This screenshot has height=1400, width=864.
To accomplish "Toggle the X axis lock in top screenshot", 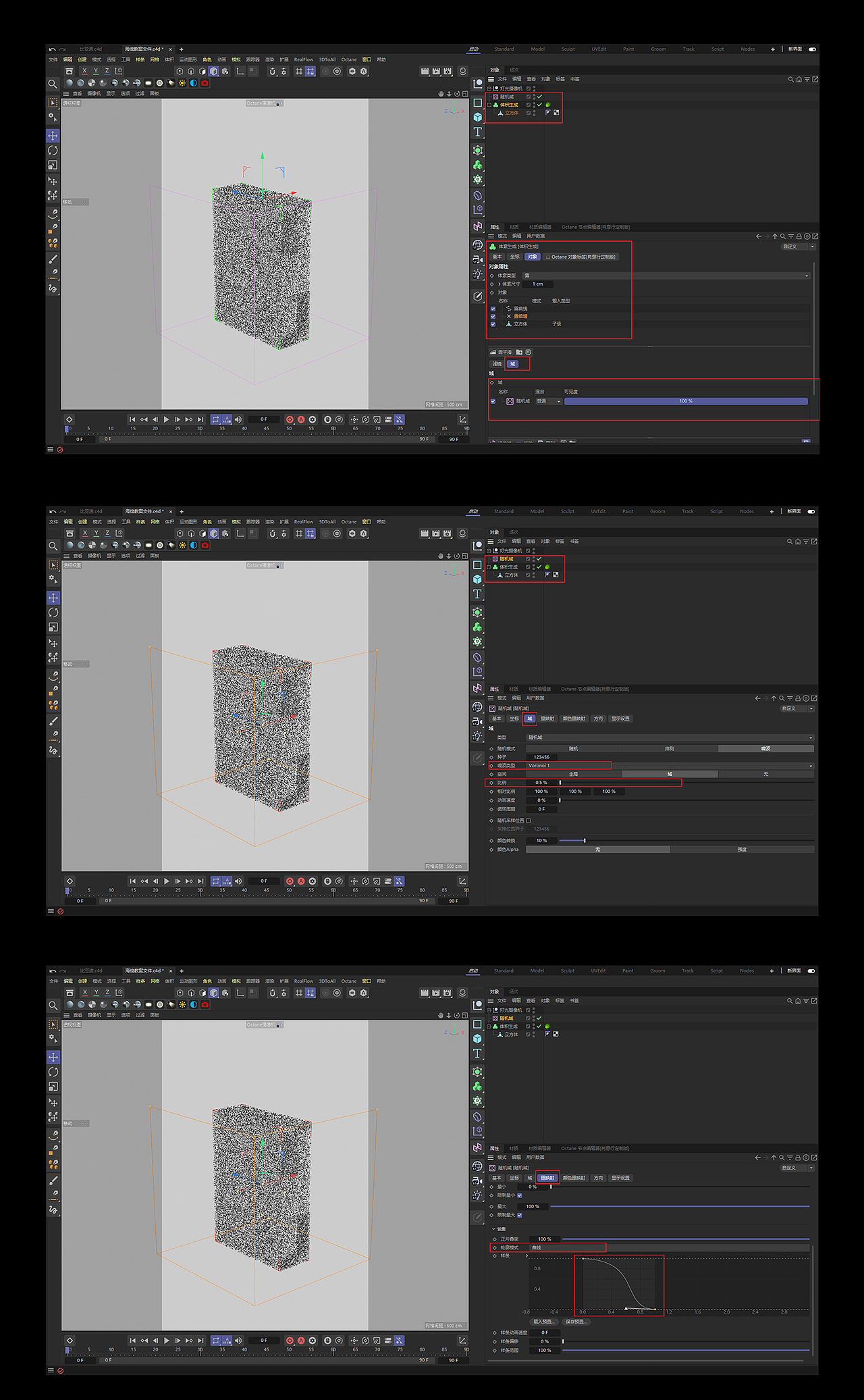I will 84,71.
